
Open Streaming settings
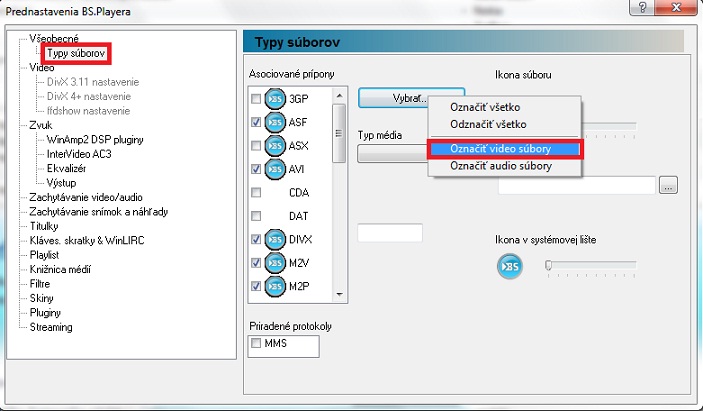point(51,327)
